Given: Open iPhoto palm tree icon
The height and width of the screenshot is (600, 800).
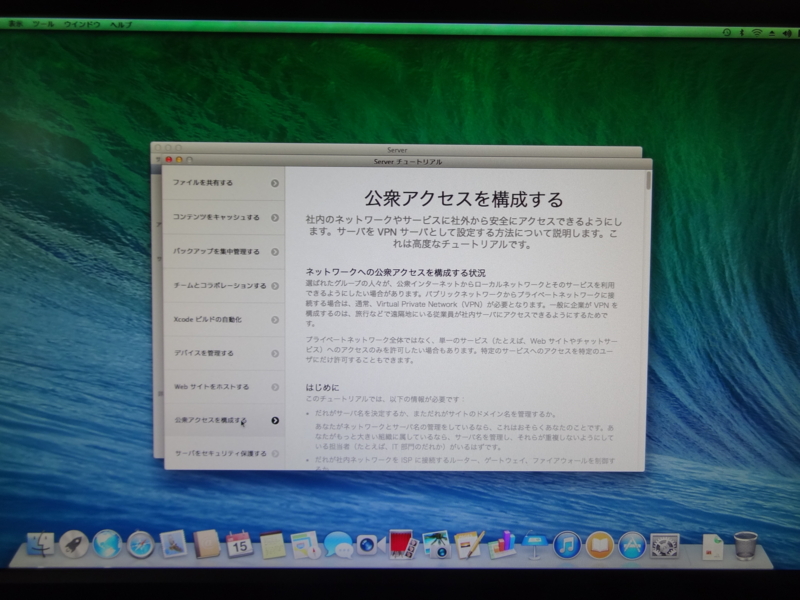Looking at the screenshot, I should (436, 544).
